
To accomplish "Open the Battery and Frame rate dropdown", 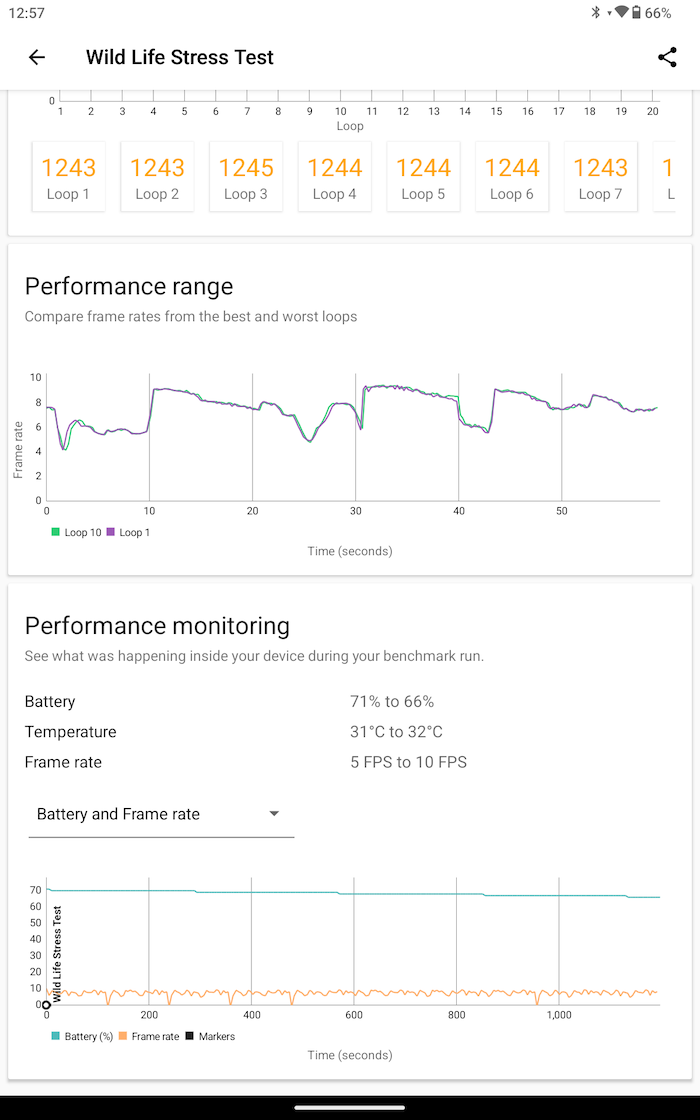I will (x=161, y=815).
